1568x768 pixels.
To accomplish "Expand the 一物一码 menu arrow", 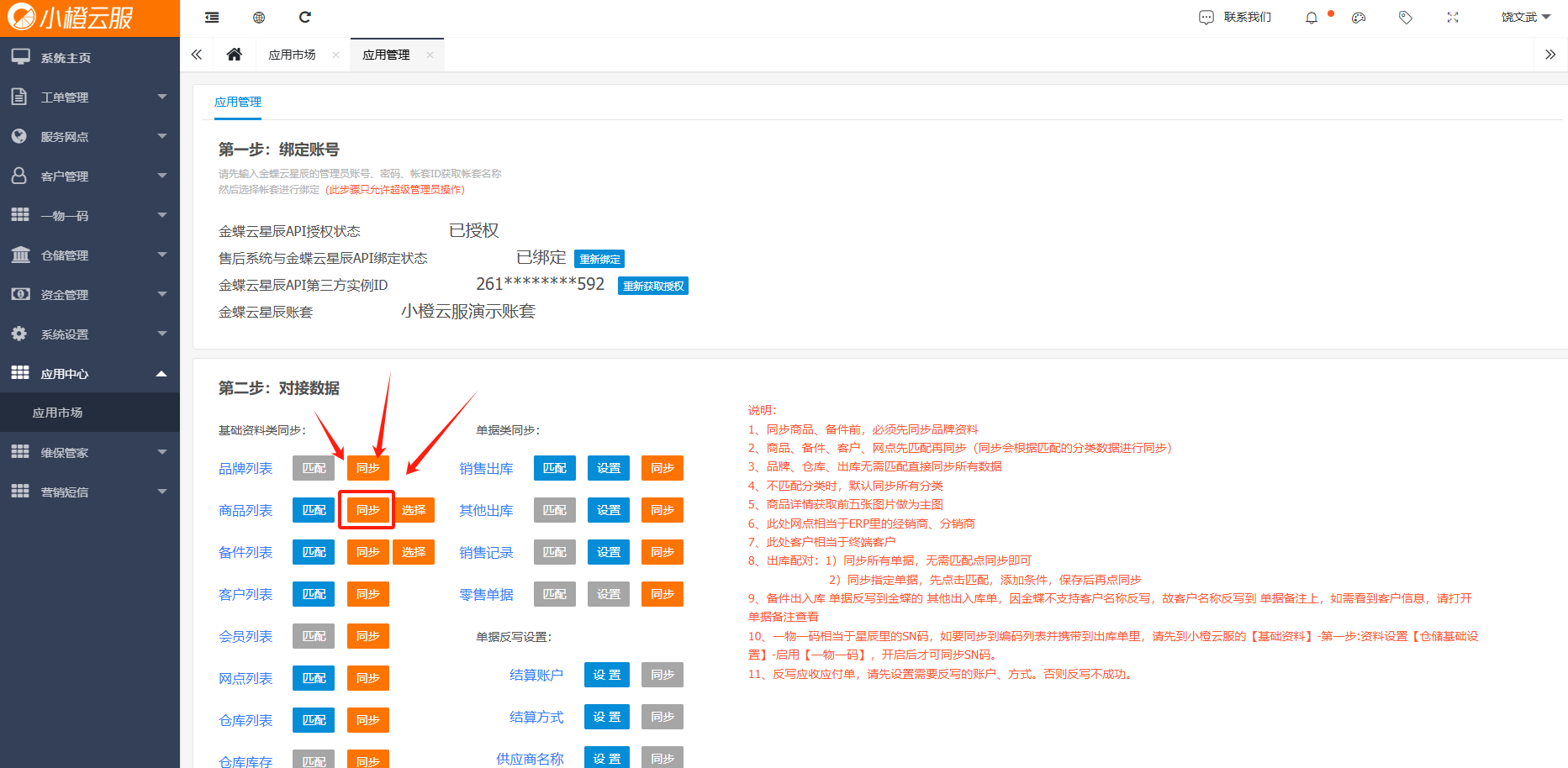I will coord(161,215).
